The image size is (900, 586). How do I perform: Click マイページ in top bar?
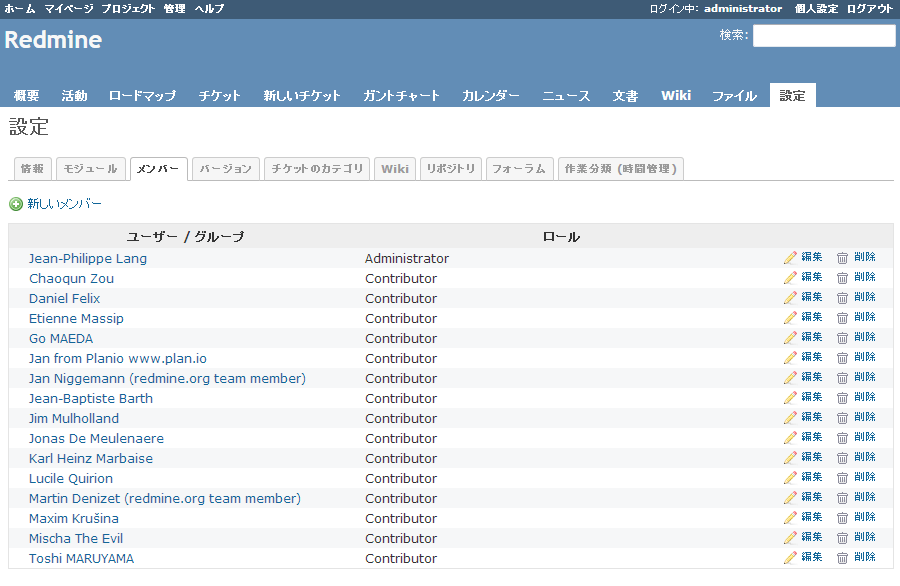[x=69, y=9]
